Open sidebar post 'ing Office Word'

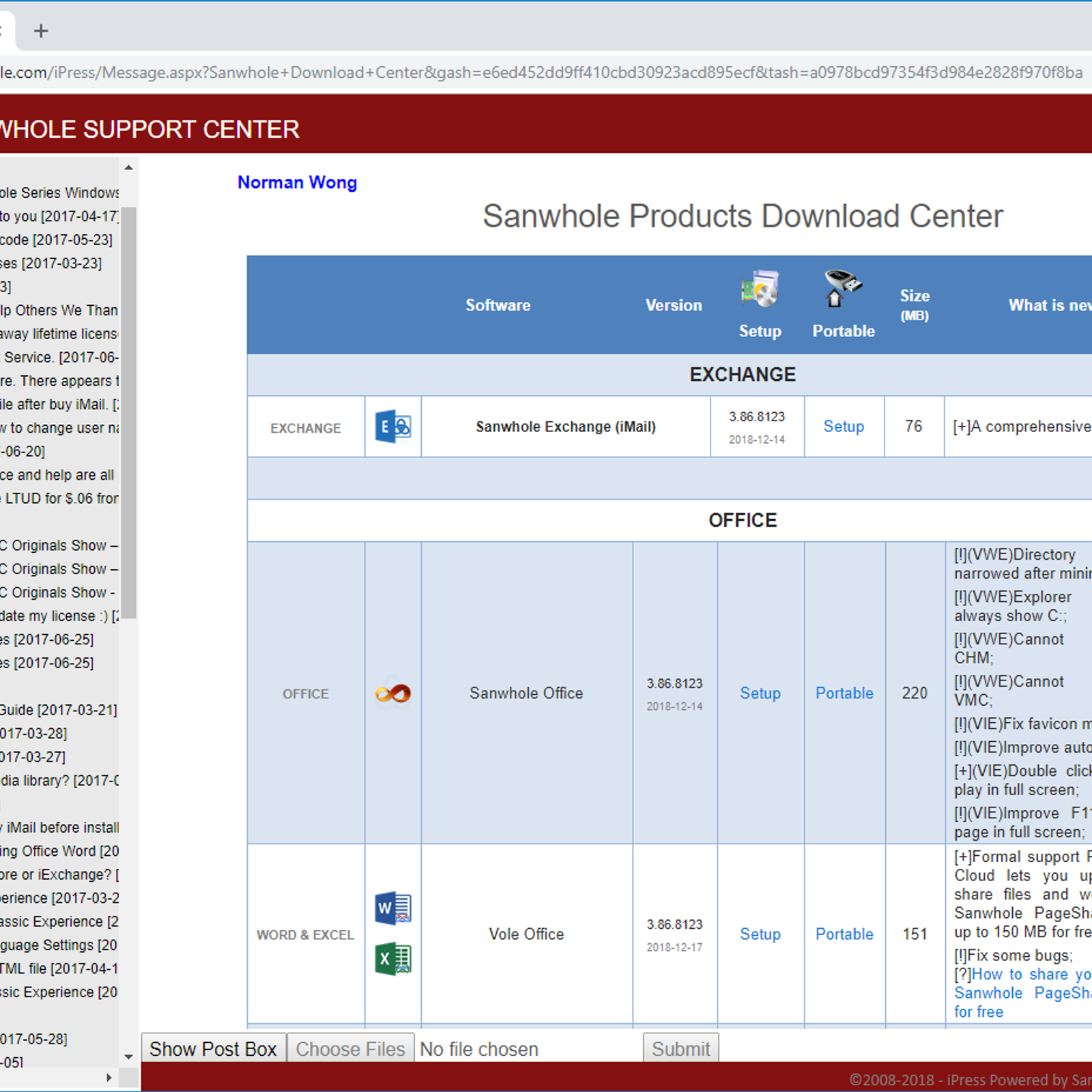point(59,851)
